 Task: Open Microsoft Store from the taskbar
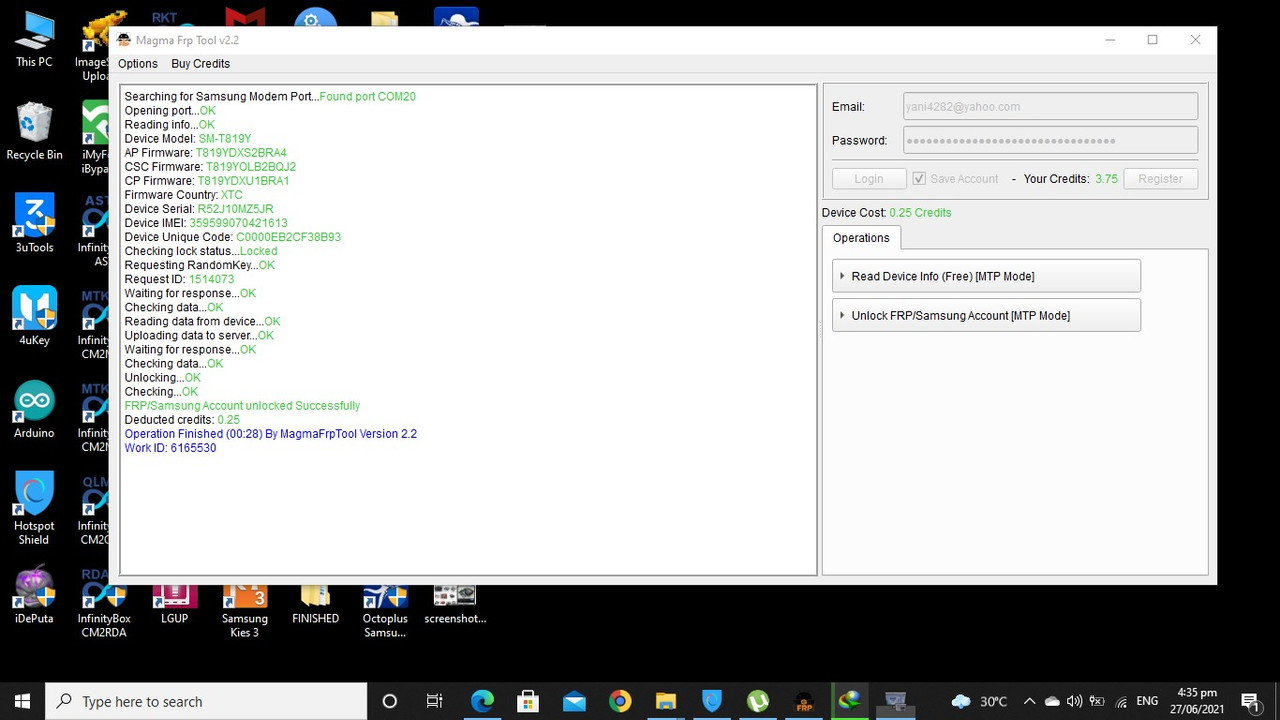click(528, 701)
